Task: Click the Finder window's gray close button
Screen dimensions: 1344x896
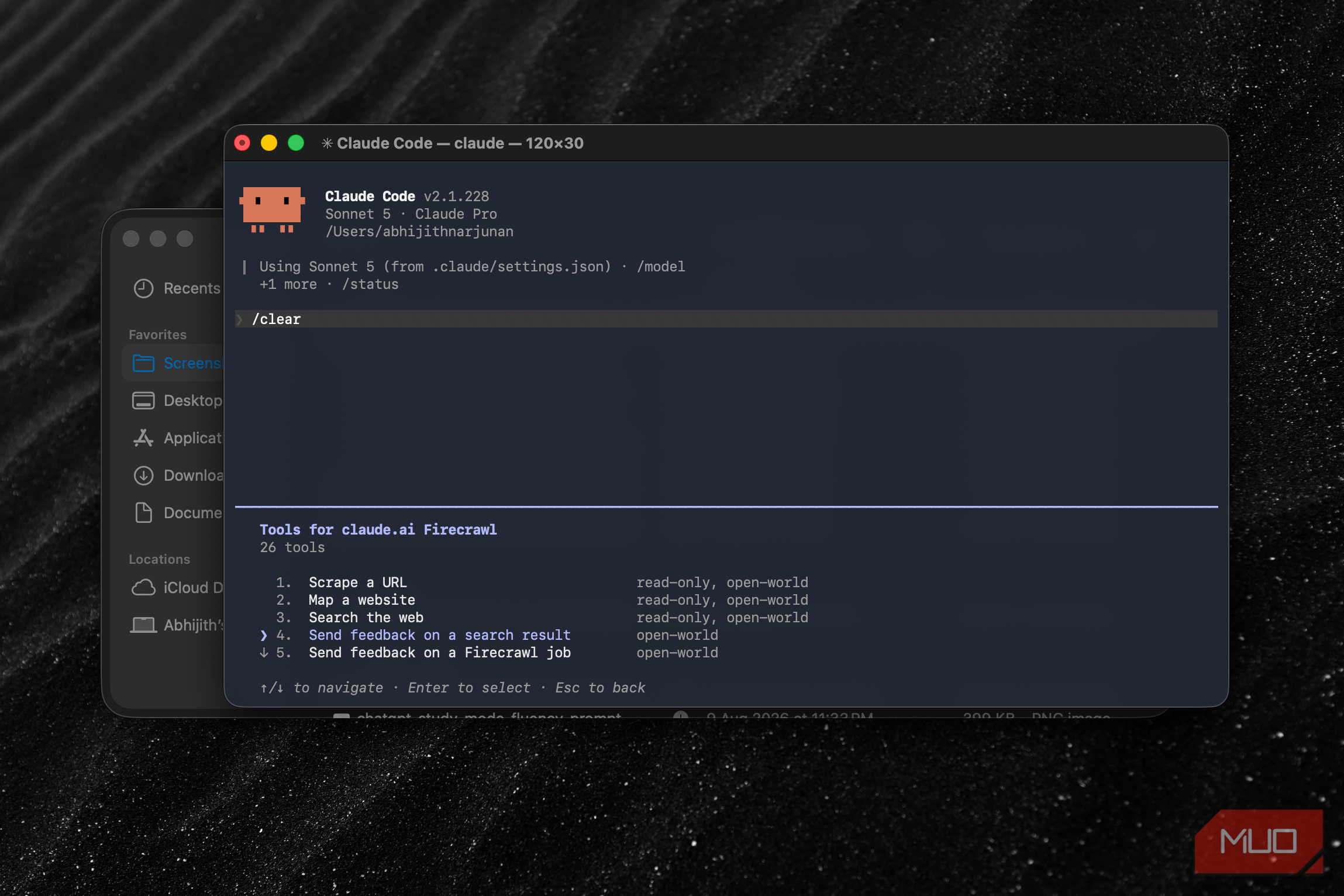Action: coord(131,239)
